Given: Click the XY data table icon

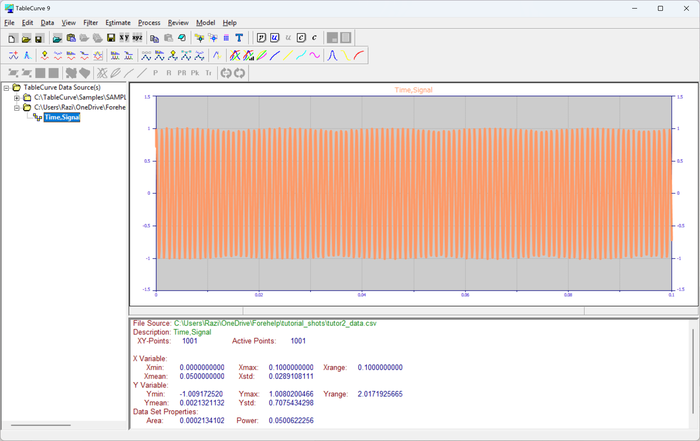Looking at the screenshot, I should click(124, 38).
